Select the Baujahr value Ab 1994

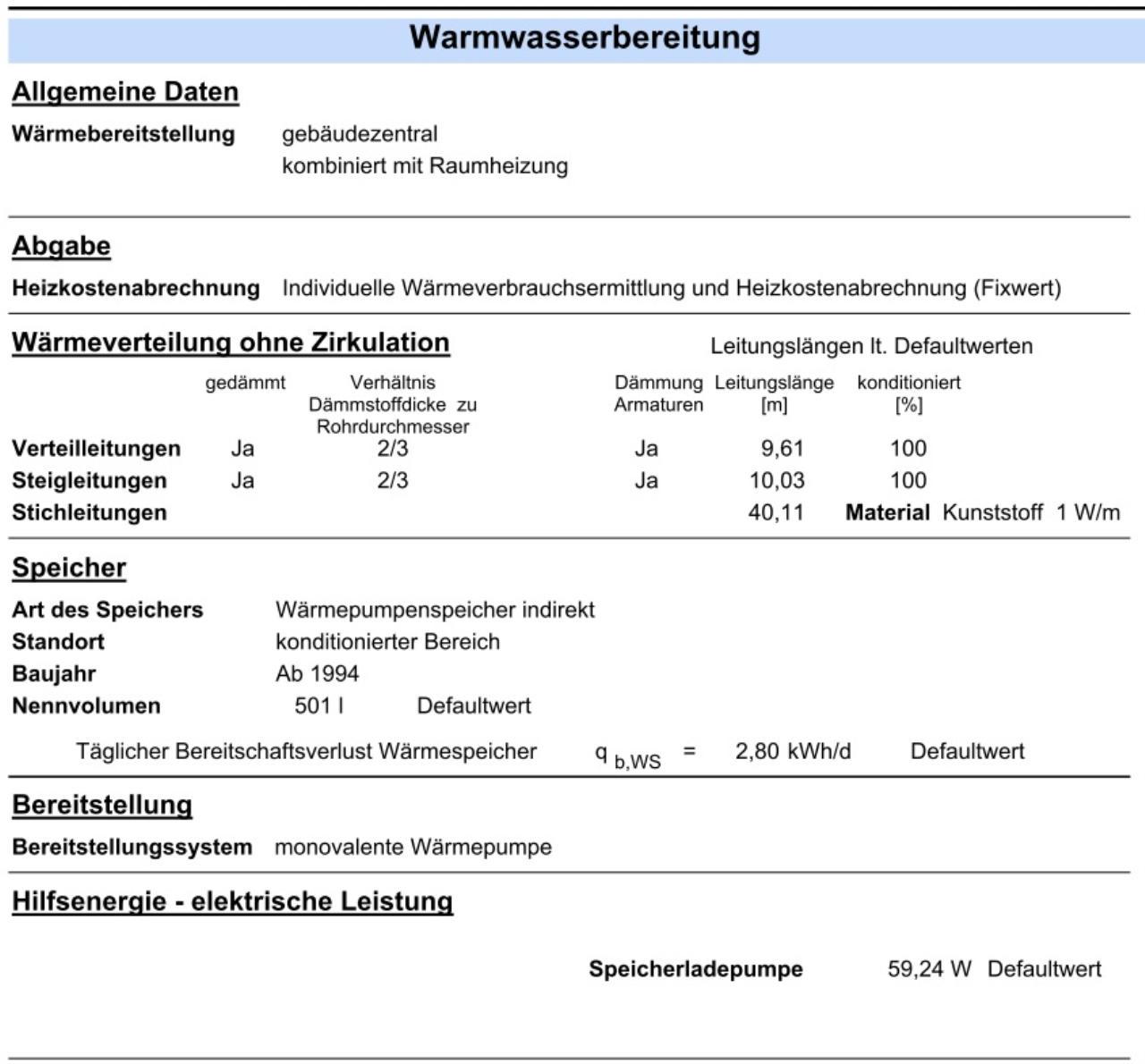tap(317, 673)
